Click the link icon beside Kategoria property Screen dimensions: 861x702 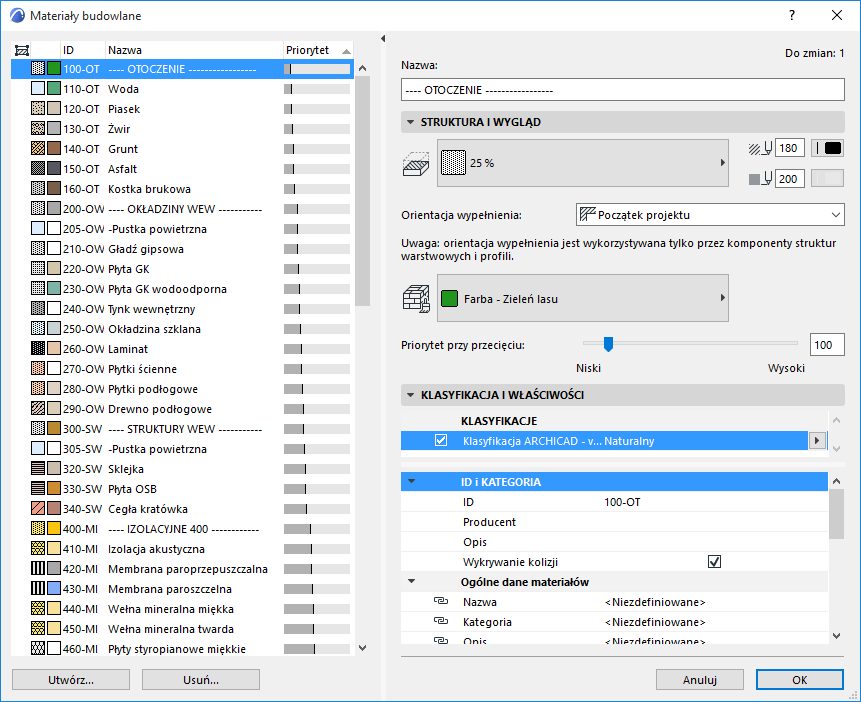tap(441, 621)
